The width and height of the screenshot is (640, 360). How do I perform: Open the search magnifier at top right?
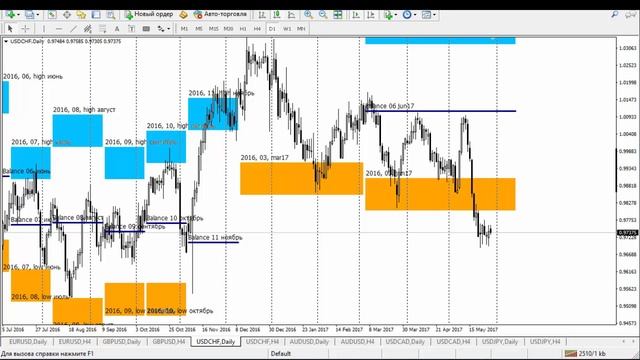pyautogui.click(x=615, y=15)
